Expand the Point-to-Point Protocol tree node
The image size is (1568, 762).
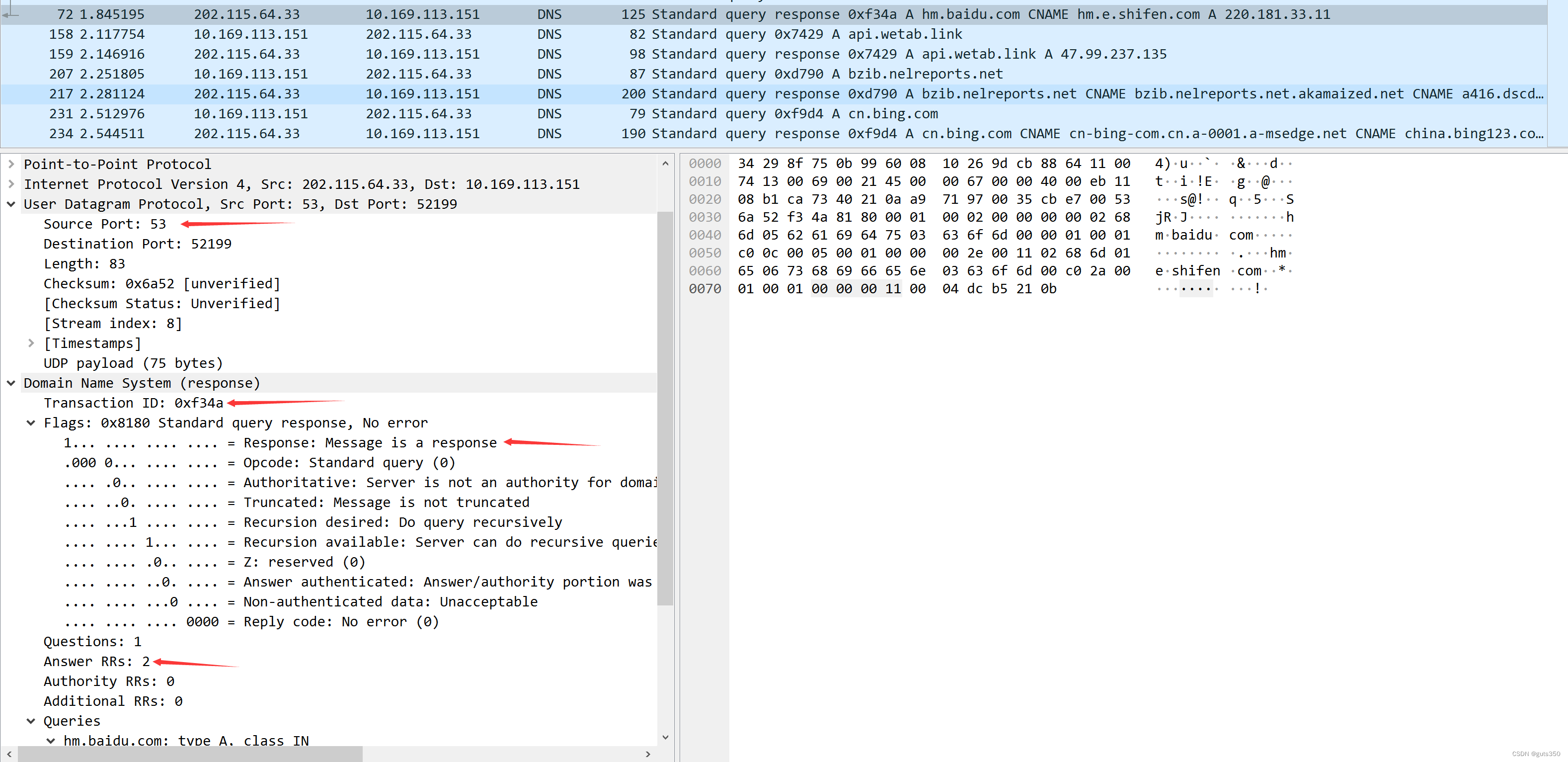coord(11,164)
